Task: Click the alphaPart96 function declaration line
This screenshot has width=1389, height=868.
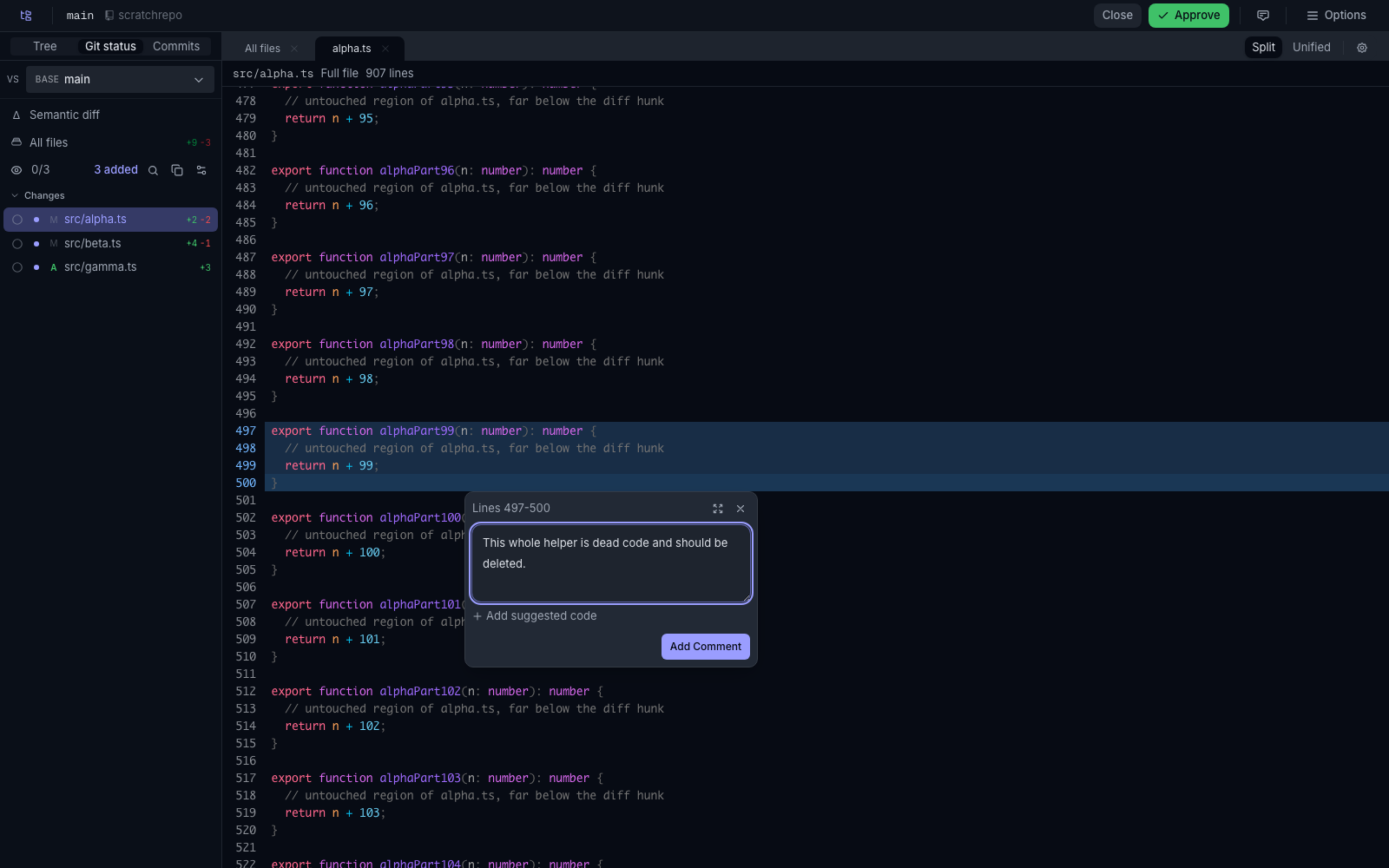Action: tap(434, 171)
